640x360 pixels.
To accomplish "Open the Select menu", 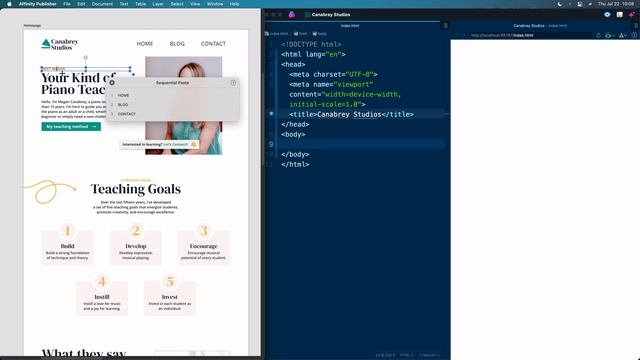I will pos(177,4).
